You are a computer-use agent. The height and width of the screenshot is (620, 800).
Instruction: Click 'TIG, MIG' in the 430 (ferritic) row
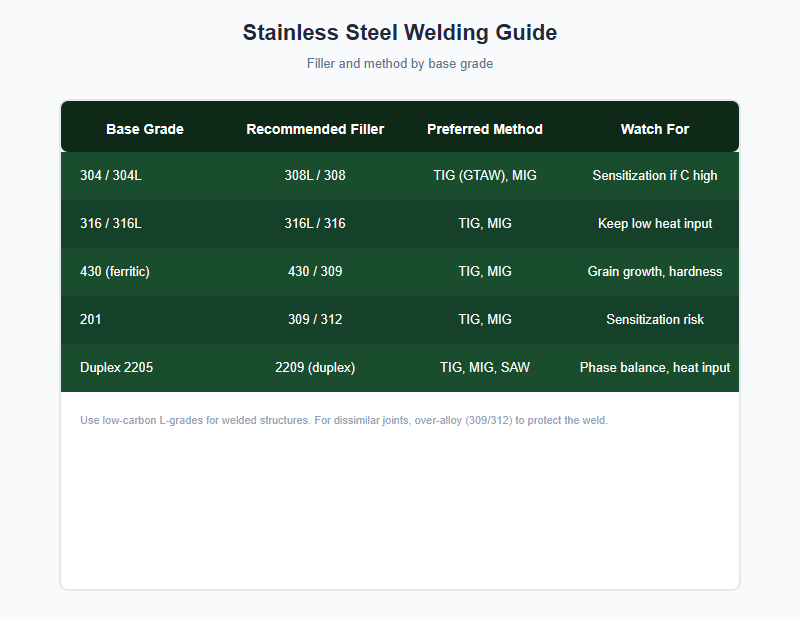(x=485, y=271)
